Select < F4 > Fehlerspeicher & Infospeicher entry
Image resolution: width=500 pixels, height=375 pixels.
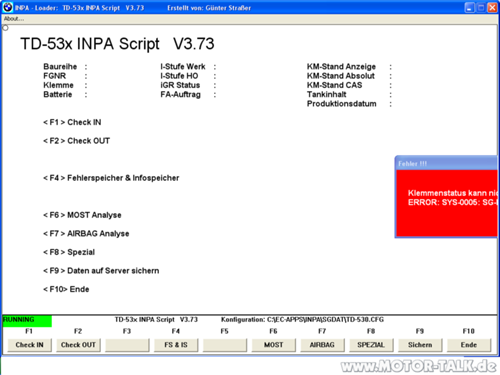[x=111, y=178]
